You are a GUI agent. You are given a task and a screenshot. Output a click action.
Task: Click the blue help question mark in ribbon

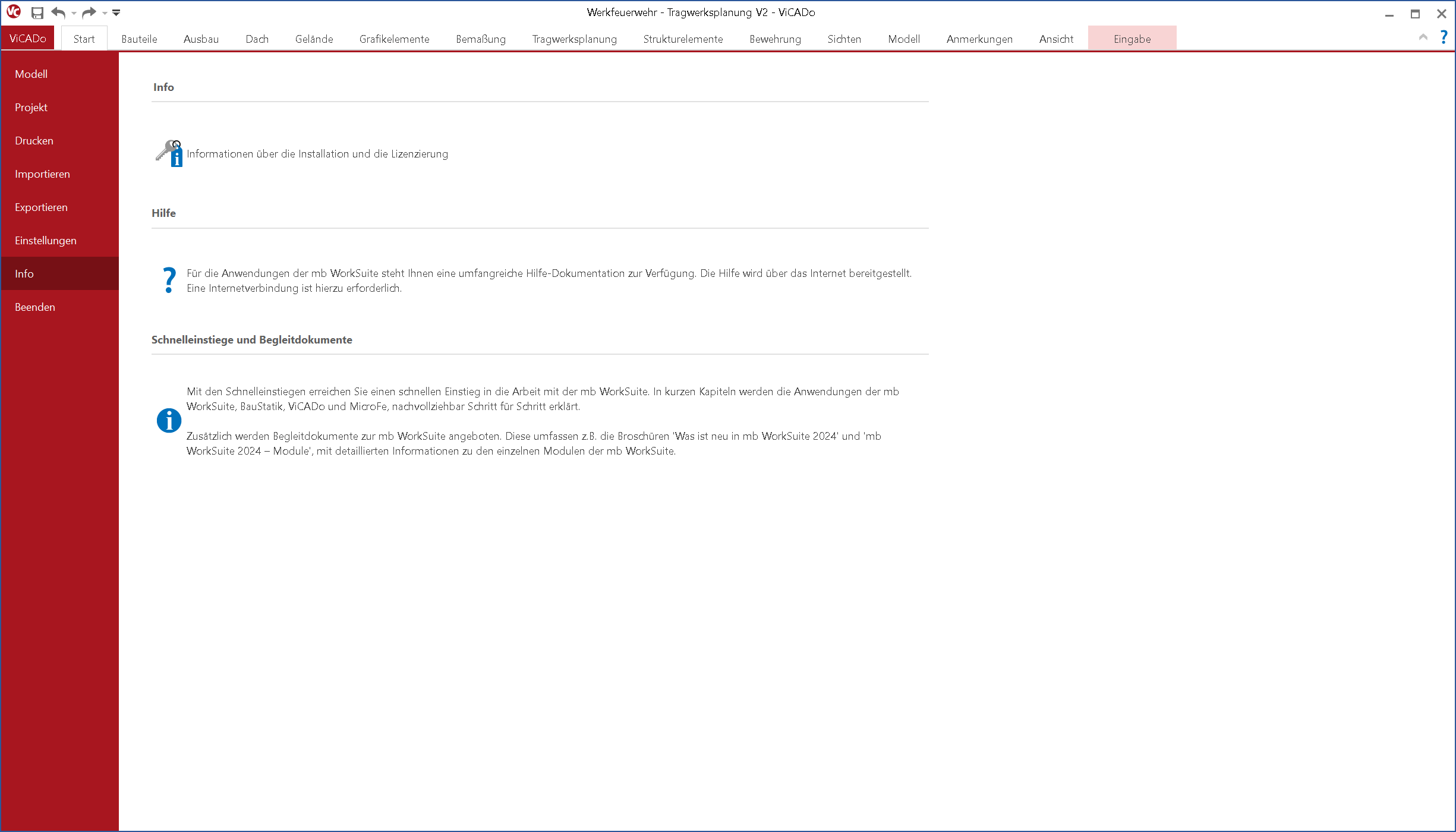pos(1444,37)
